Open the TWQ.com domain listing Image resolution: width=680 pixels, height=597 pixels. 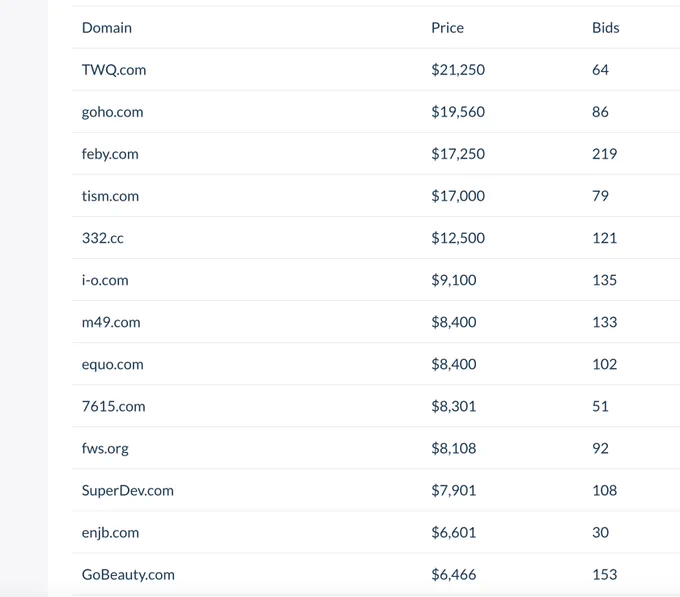tap(114, 70)
